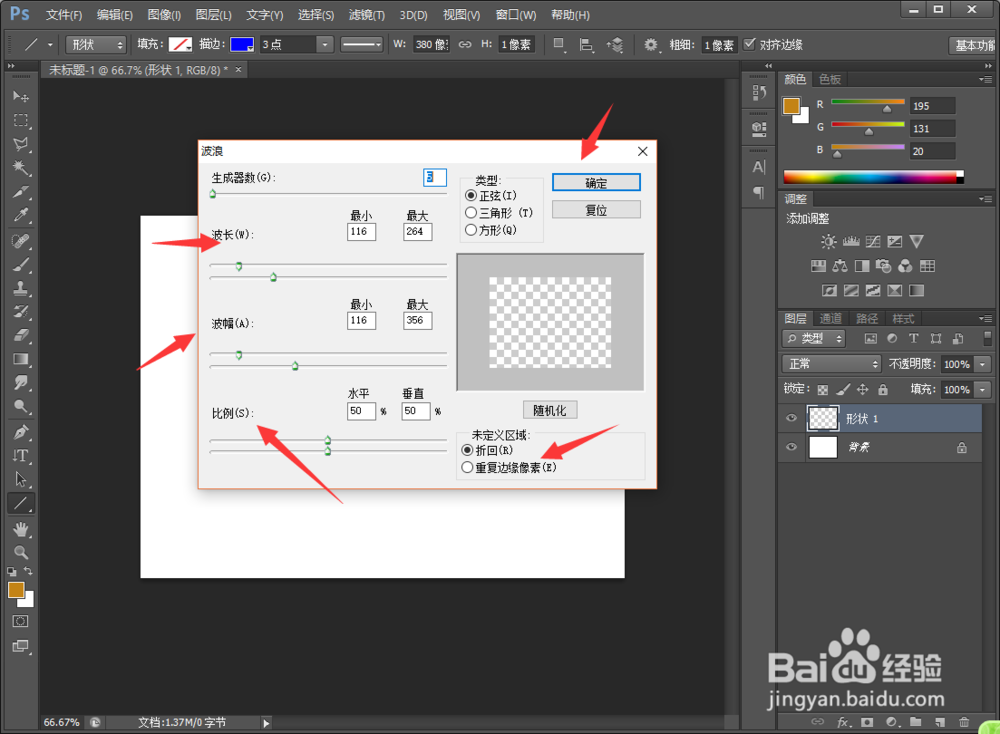Select the Brush tool

click(20, 264)
